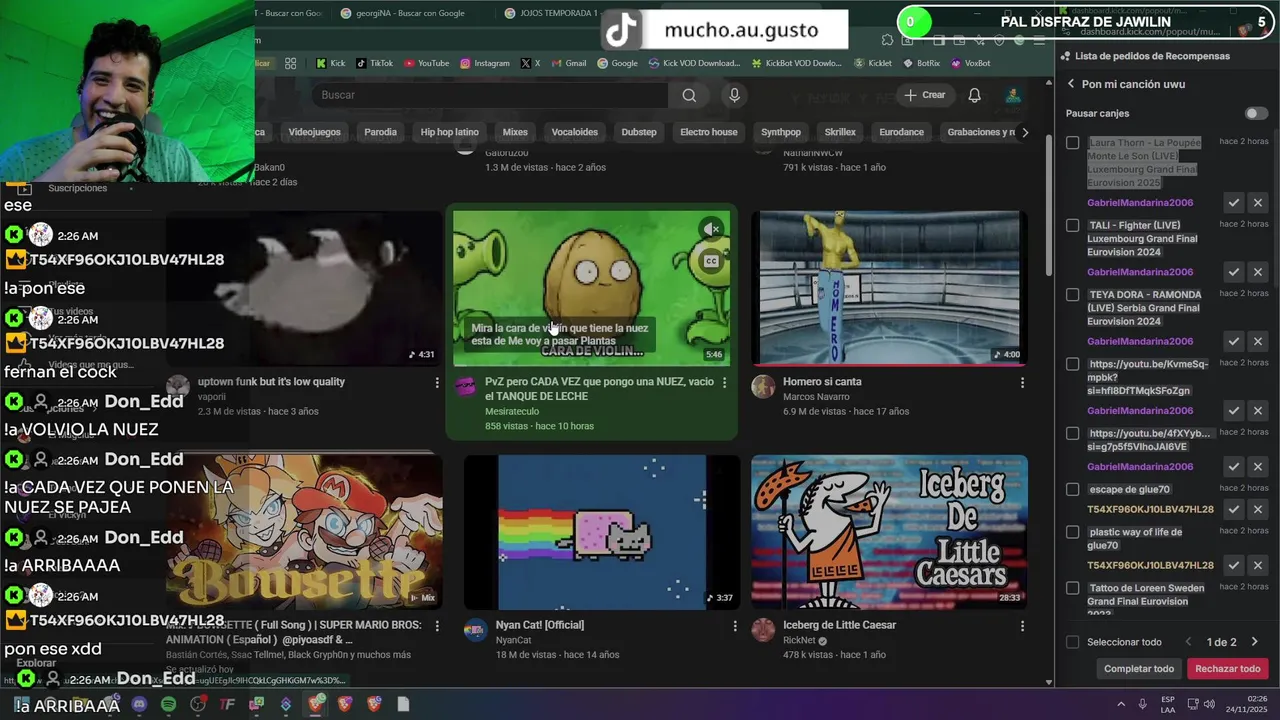The width and height of the screenshot is (1280, 720).
Task: Open the NyanCat channel link
Action: pos(513,640)
